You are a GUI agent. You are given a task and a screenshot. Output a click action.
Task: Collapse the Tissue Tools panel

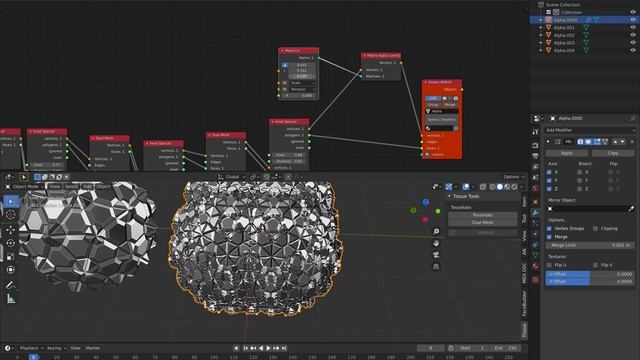click(449, 196)
